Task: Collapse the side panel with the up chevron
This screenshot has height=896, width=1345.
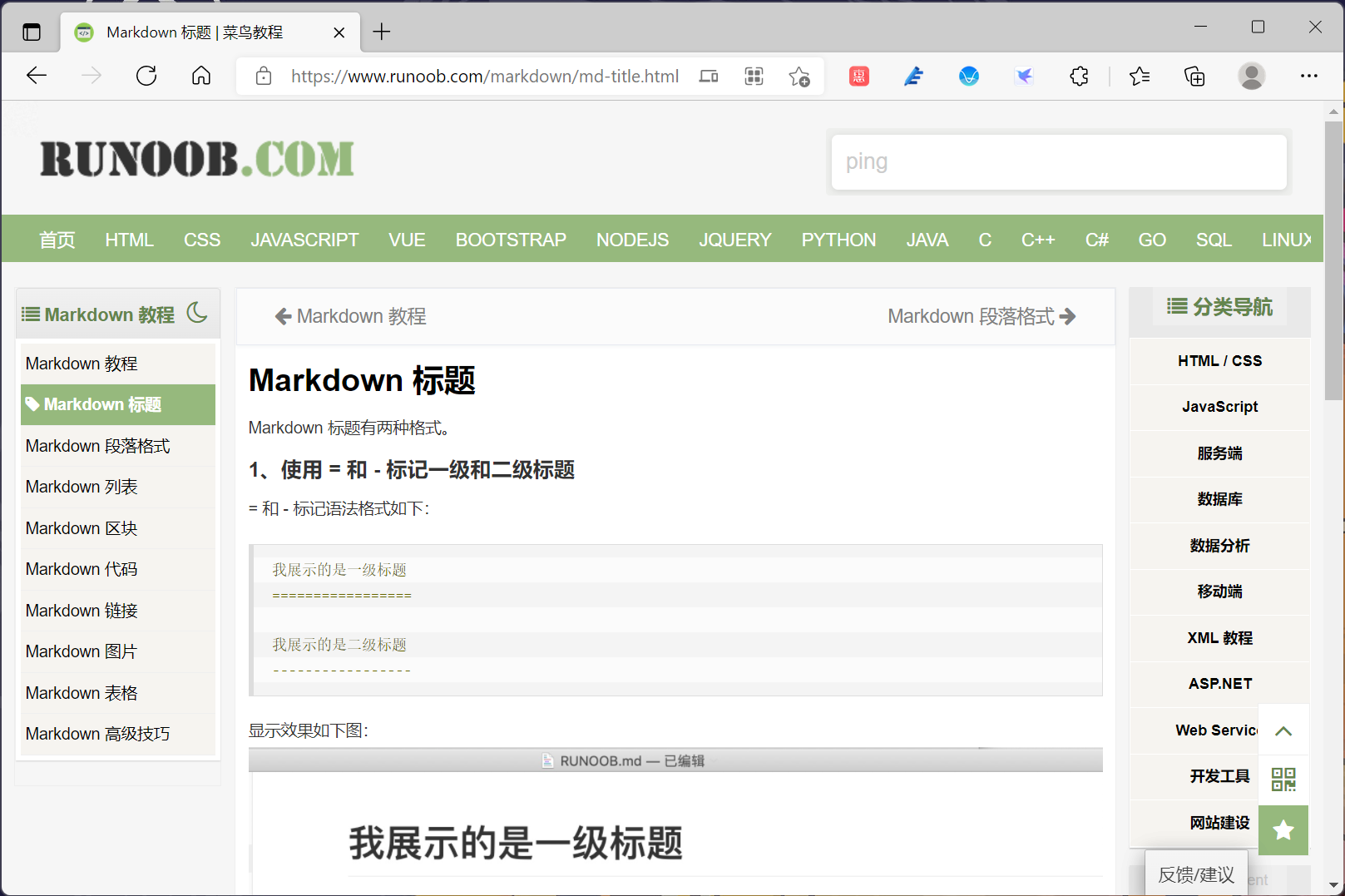Action: point(1283,730)
